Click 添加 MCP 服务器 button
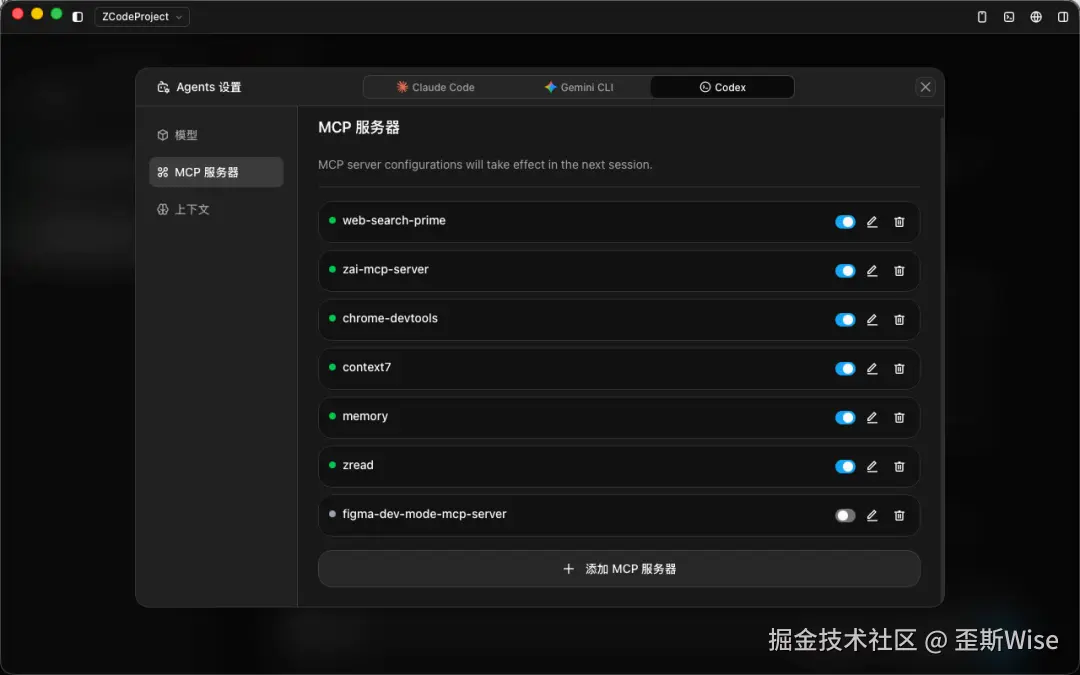Screen dimensions: 1080x675 tap(619, 569)
